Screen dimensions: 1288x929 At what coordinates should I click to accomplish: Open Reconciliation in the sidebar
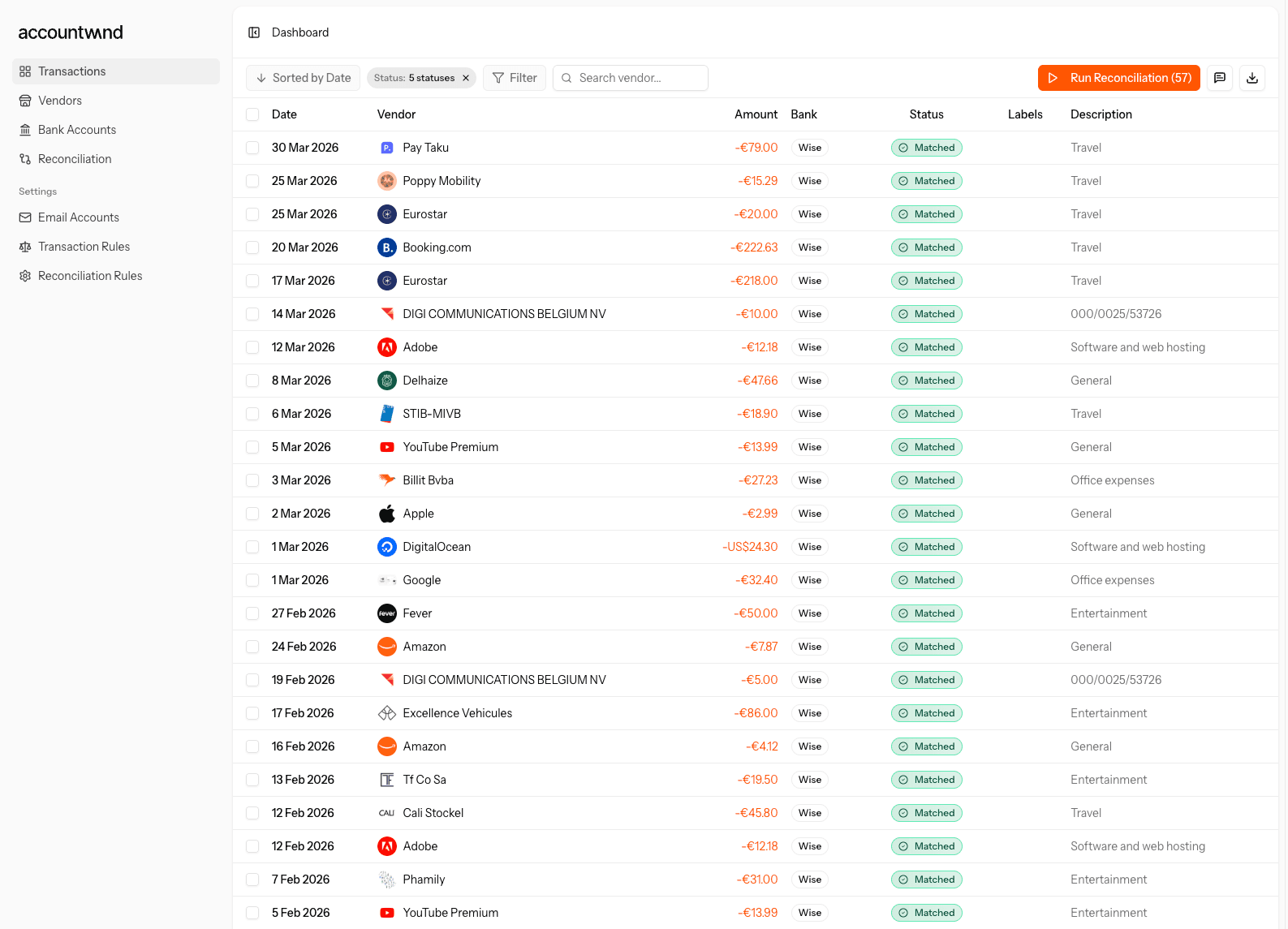click(116, 159)
